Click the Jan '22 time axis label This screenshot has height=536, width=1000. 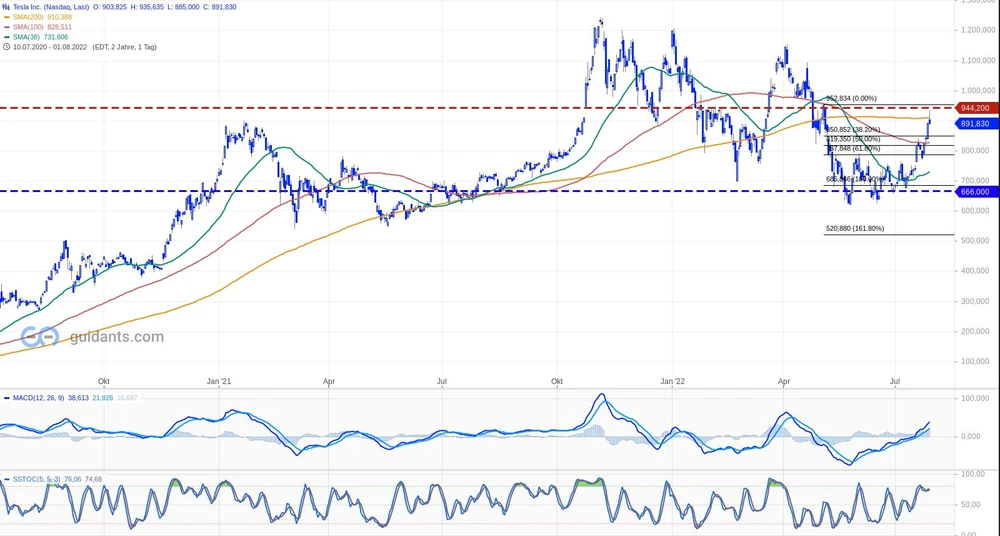(673, 381)
